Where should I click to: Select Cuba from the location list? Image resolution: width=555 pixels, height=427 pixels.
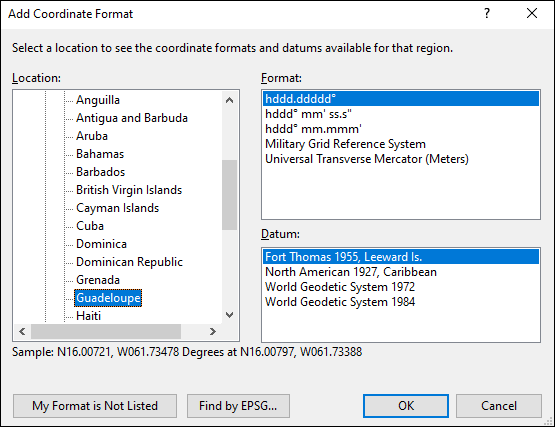click(90, 226)
